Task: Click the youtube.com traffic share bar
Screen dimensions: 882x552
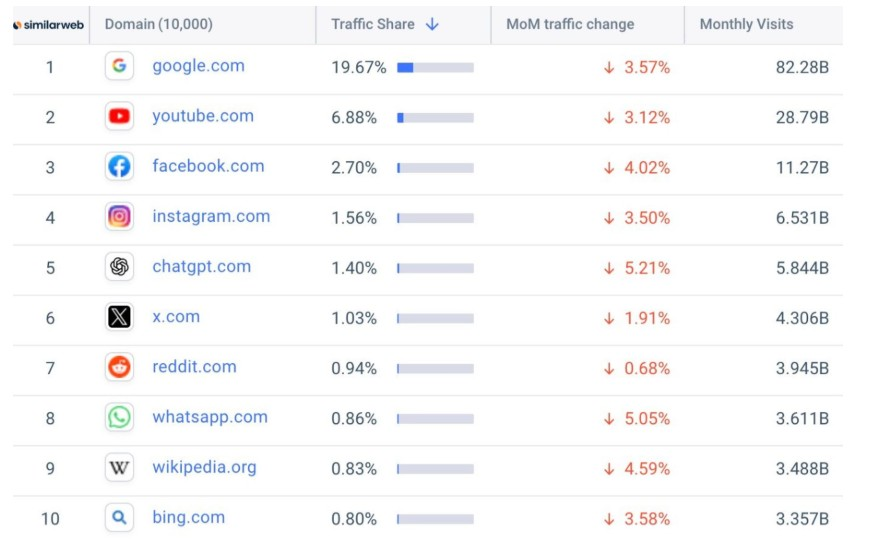Action: point(435,117)
